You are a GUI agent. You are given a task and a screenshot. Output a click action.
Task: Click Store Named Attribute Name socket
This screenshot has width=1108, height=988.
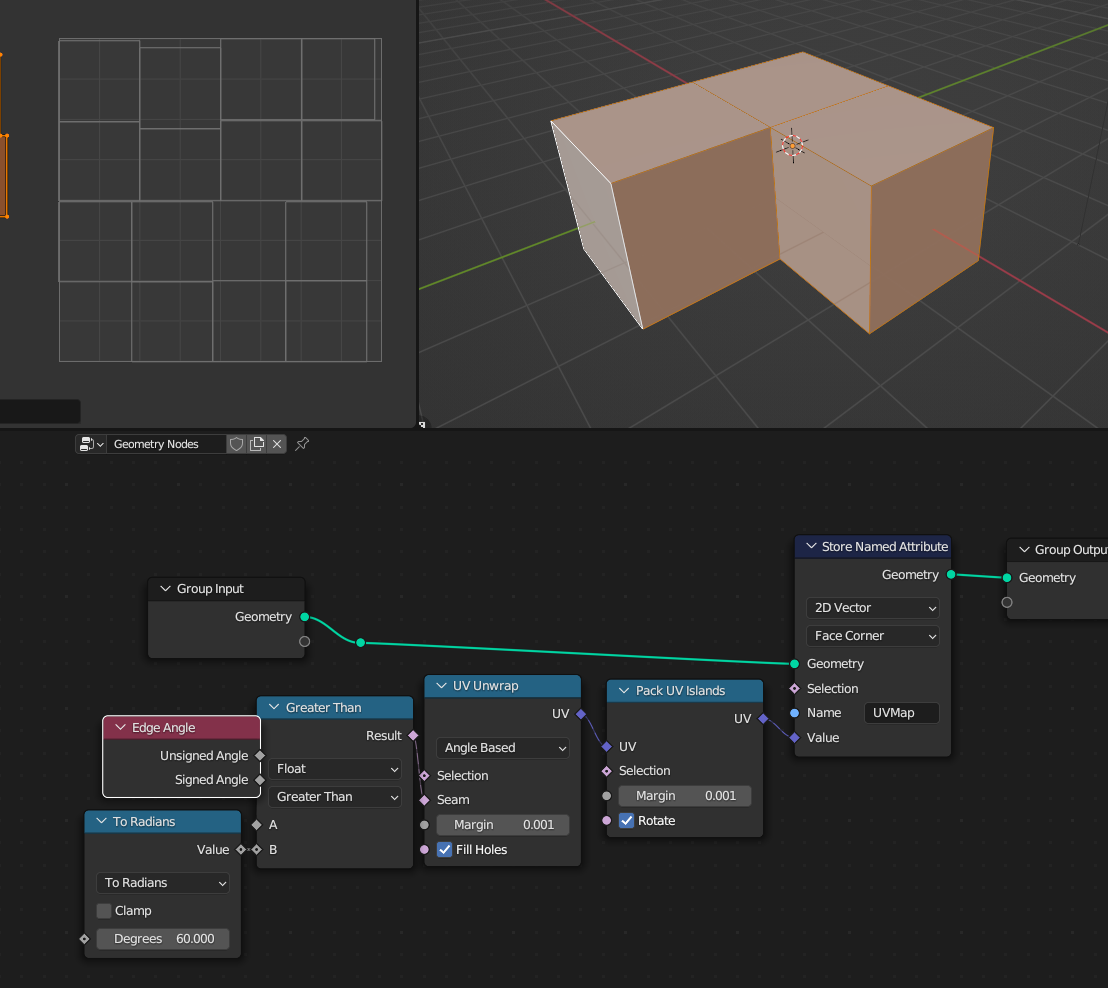point(794,713)
